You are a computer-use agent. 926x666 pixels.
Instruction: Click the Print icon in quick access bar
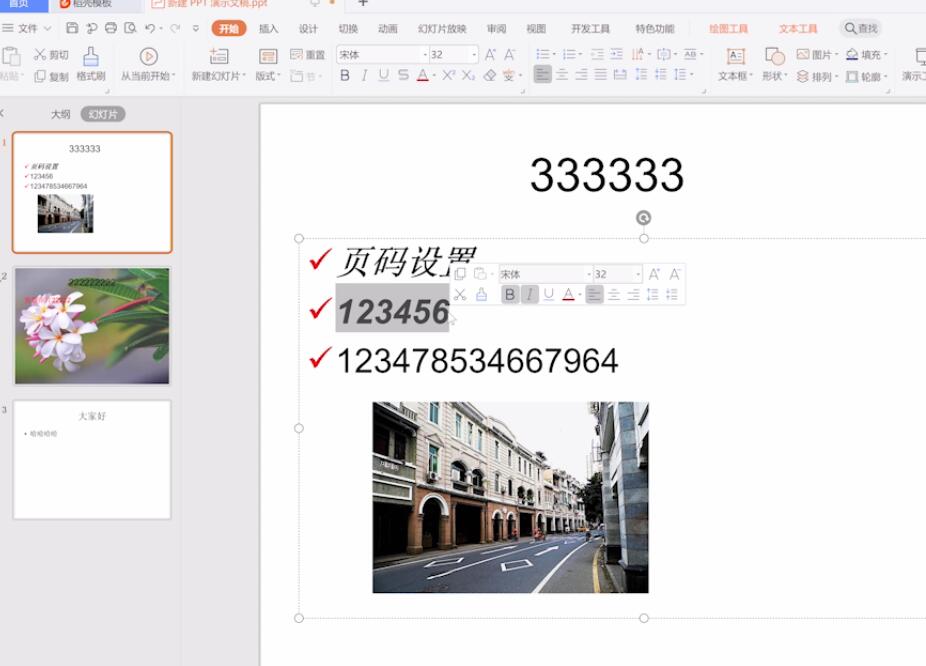[110, 28]
